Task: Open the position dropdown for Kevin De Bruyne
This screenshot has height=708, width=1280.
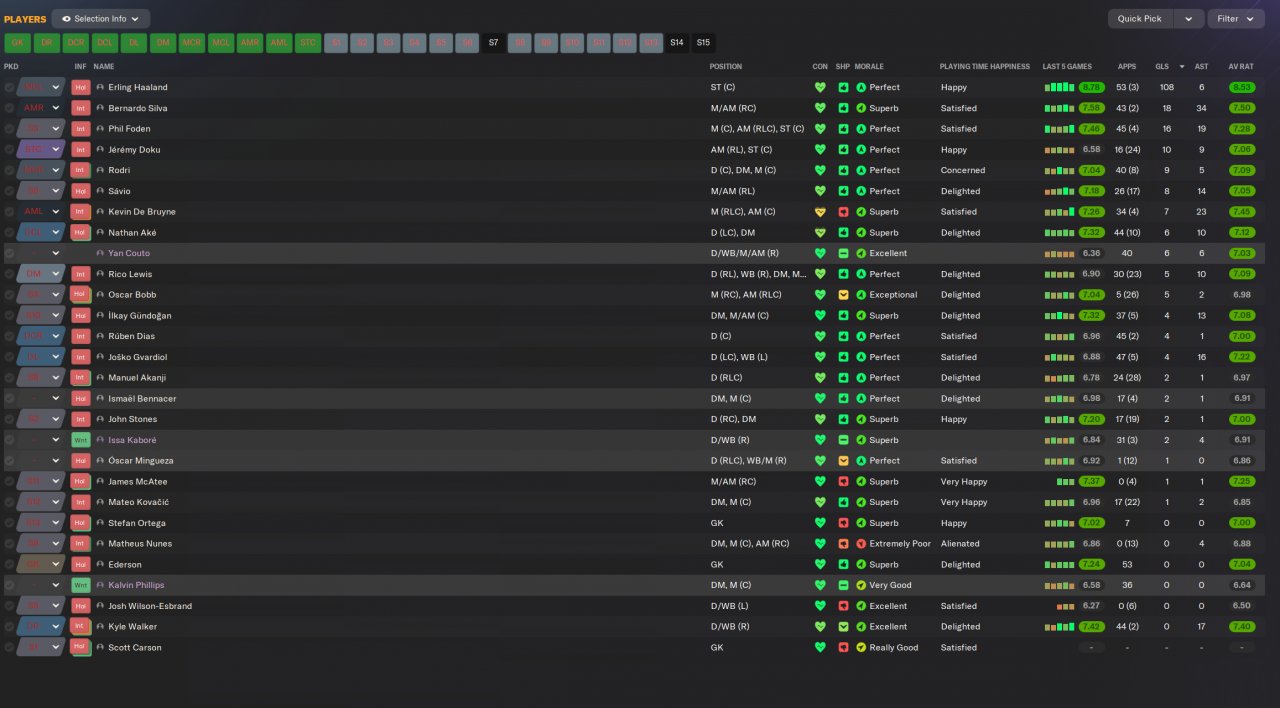Action: pos(56,212)
